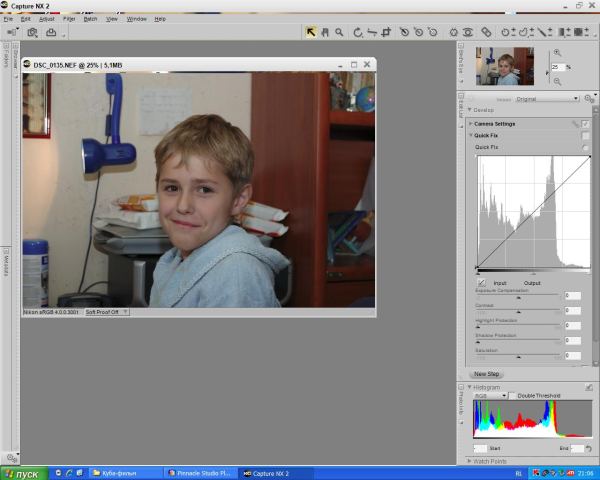Click the Histogram panel options icon
Screen dimensions: 600x480
[x=589, y=387]
